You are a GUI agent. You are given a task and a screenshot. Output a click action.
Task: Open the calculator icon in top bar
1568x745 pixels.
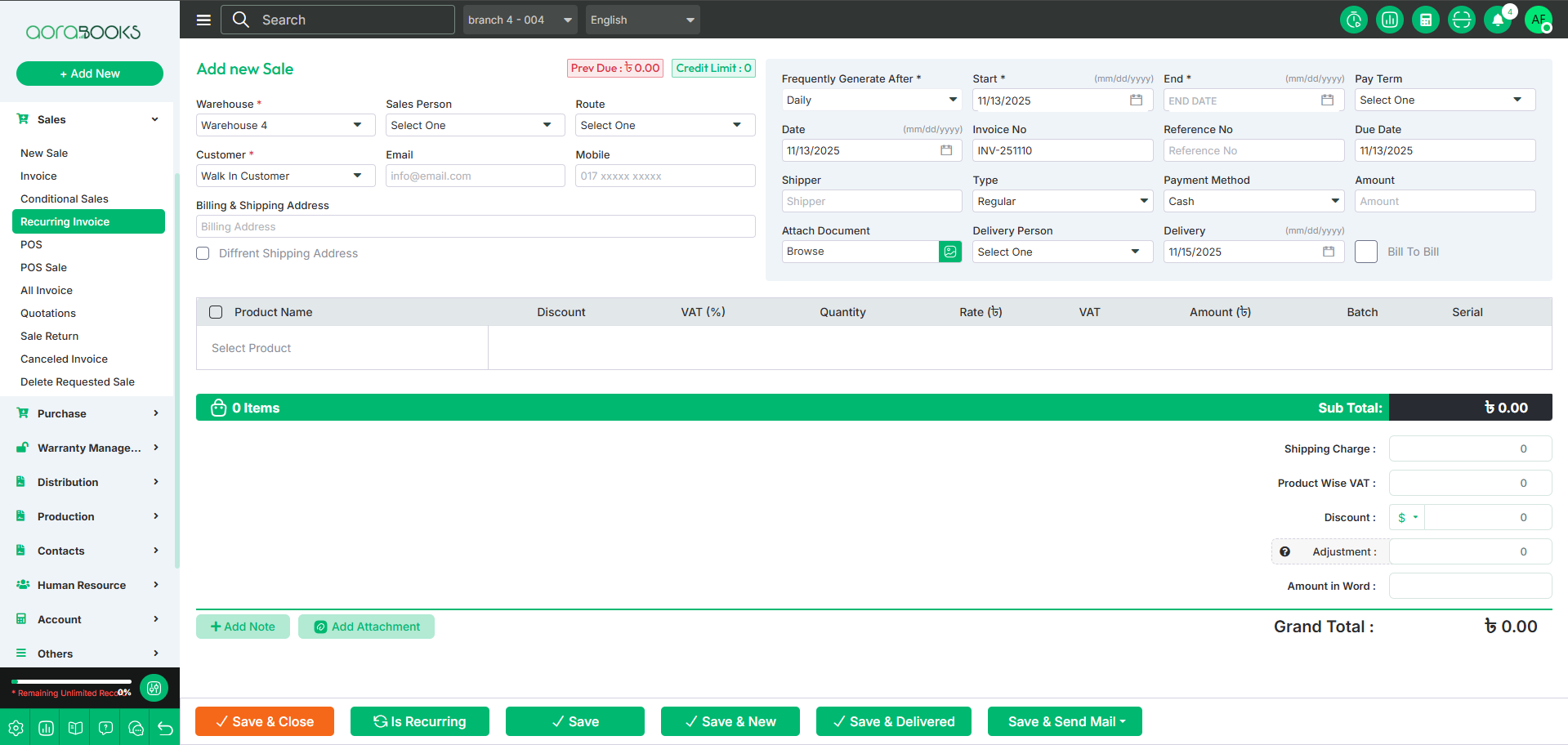tap(1425, 20)
